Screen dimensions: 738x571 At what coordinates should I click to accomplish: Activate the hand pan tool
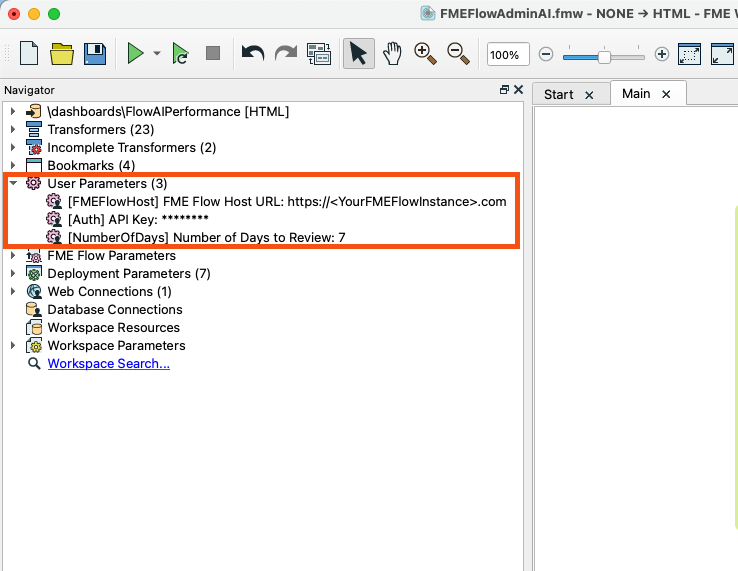click(x=392, y=53)
